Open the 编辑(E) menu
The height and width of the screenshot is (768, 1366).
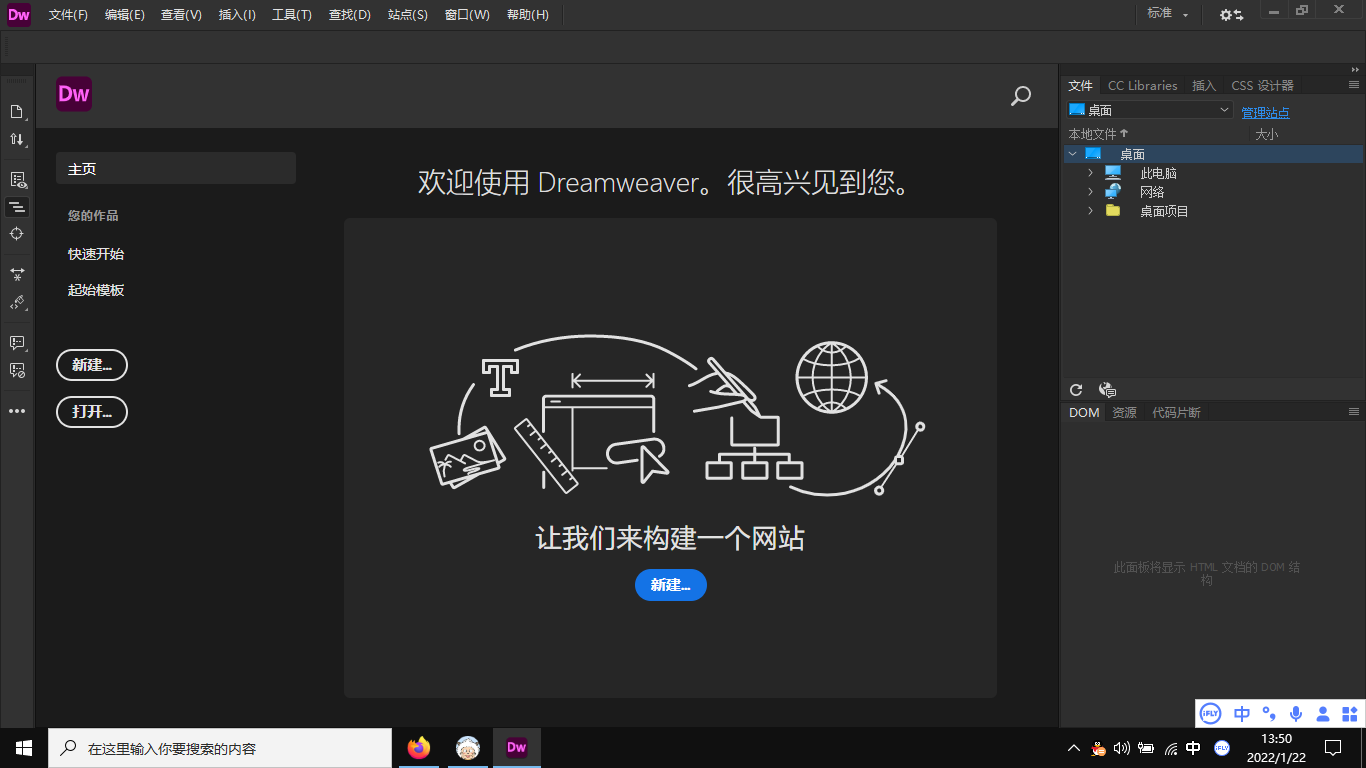click(x=125, y=15)
